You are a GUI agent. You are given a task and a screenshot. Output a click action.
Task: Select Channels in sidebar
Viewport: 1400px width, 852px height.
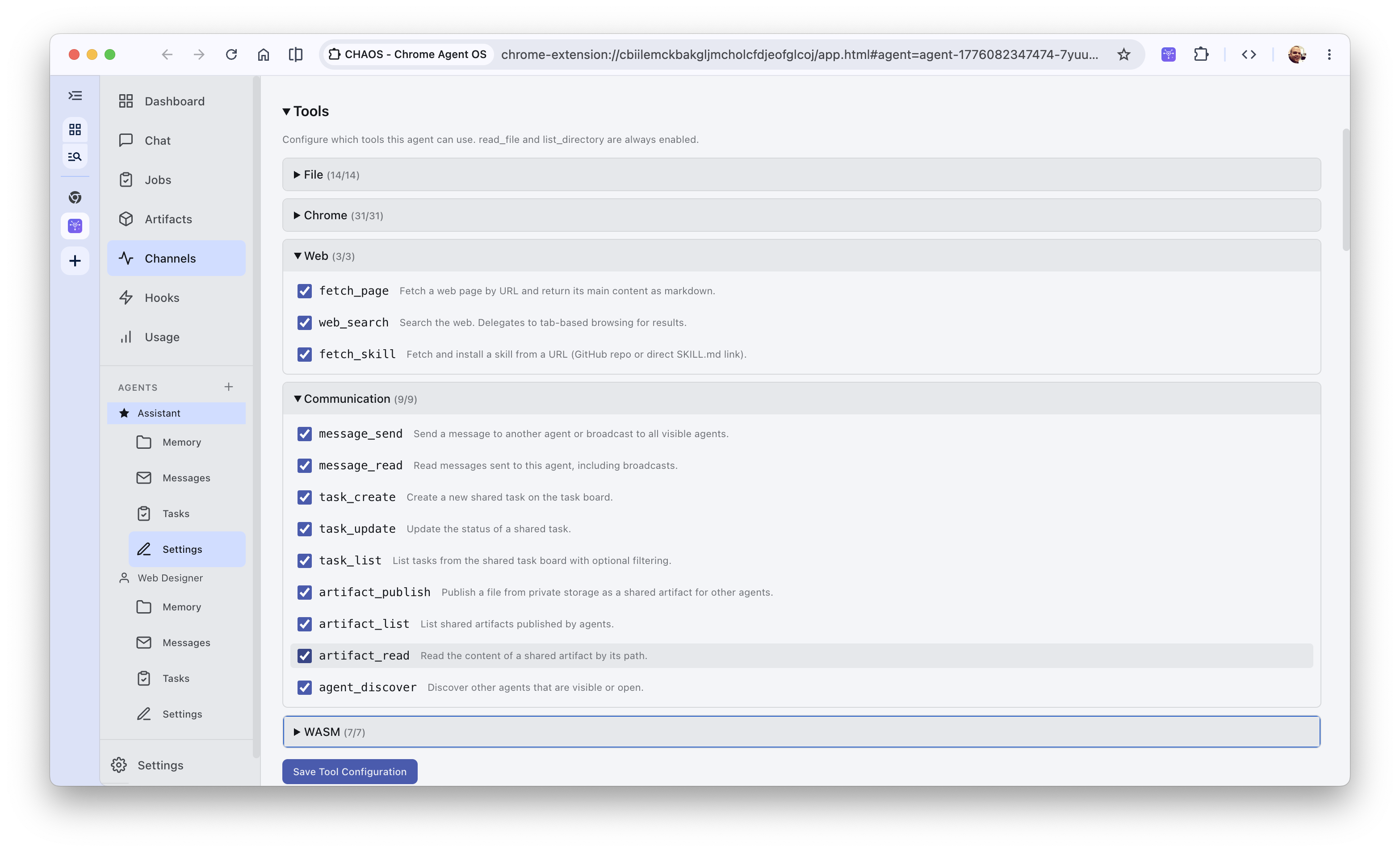(x=176, y=259)
